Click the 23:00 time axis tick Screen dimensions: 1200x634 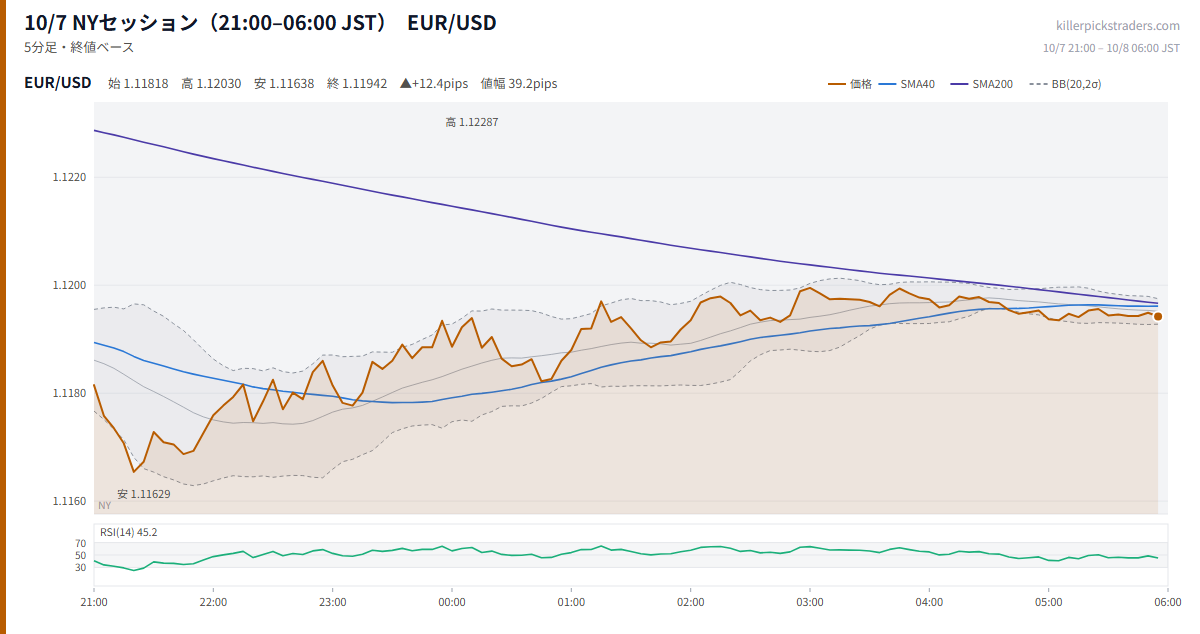[x=333, y=603]
